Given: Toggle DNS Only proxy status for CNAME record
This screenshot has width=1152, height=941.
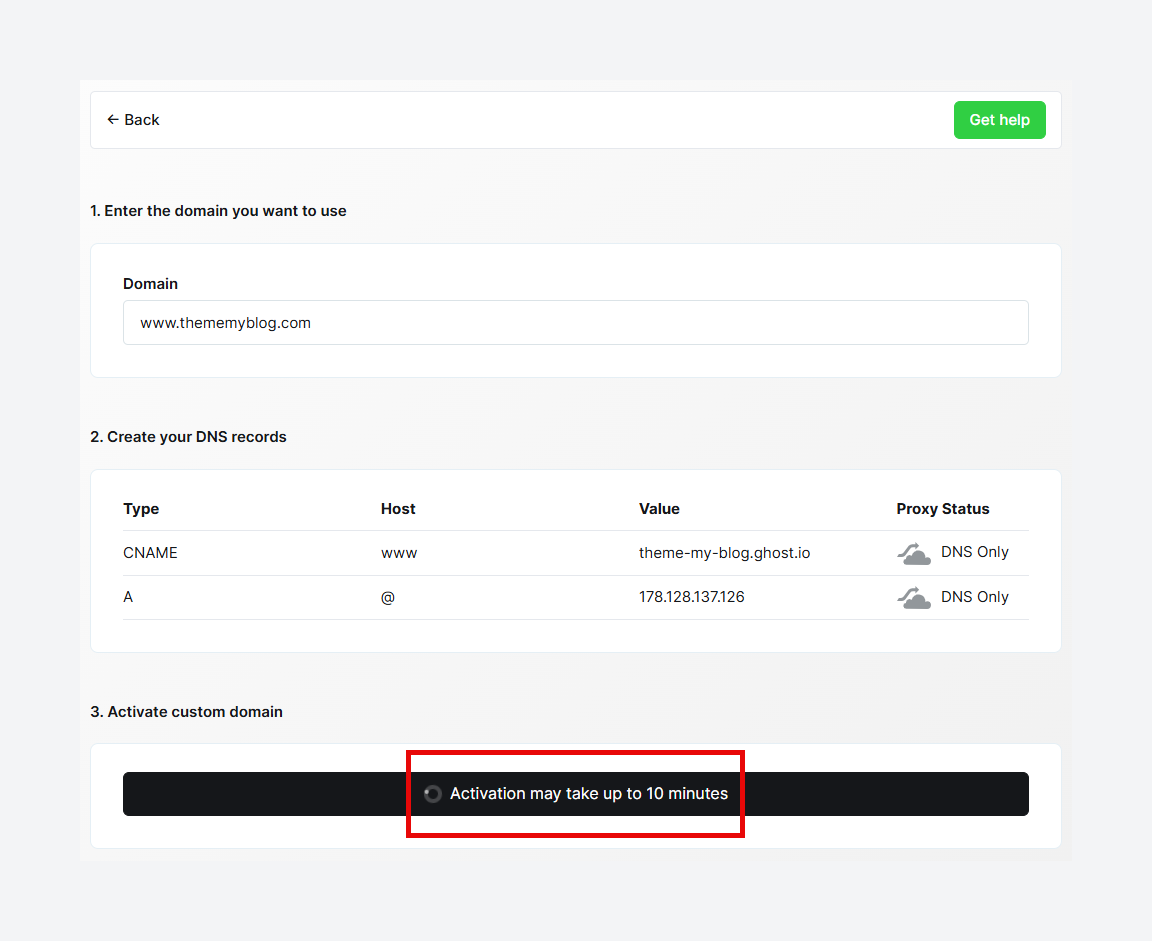Looking at the screenshot, I should pyautogui.click(x=975, y=552).
